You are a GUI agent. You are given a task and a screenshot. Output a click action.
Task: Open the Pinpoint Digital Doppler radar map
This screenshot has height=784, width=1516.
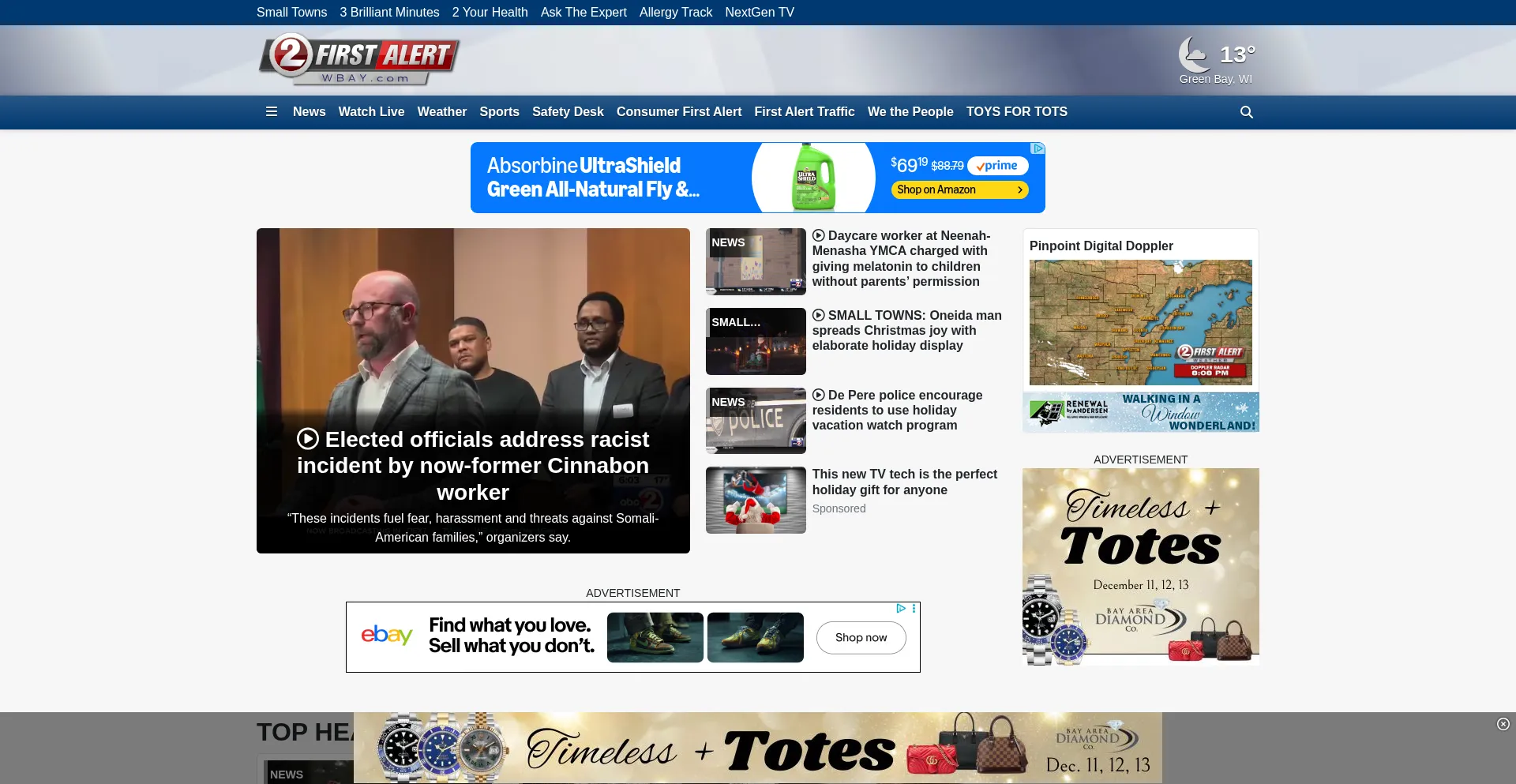1140,322
